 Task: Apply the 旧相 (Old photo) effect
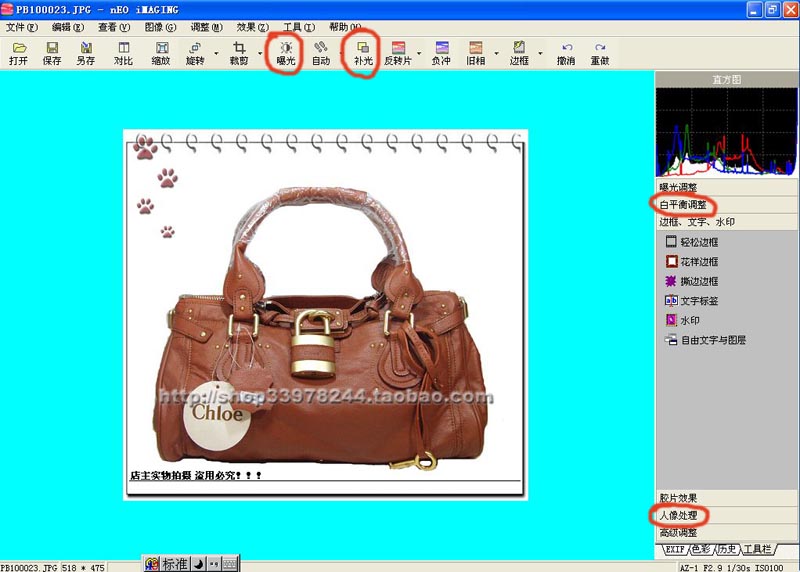(476, 54)
